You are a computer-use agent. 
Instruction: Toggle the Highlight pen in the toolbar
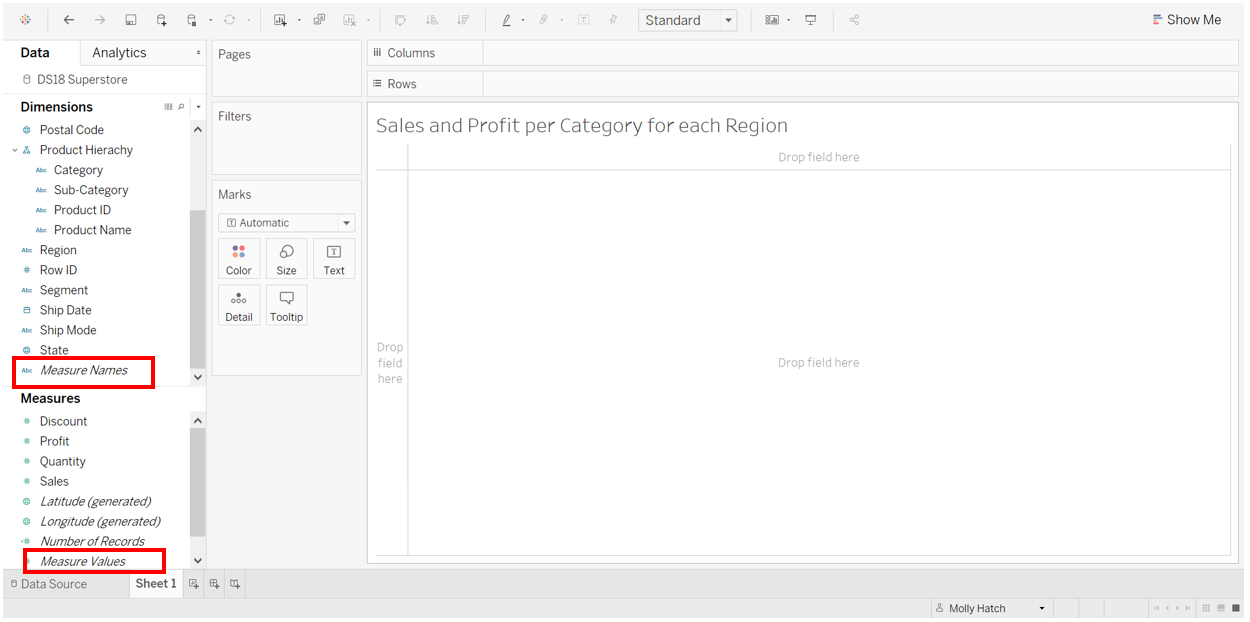(507, 19)
